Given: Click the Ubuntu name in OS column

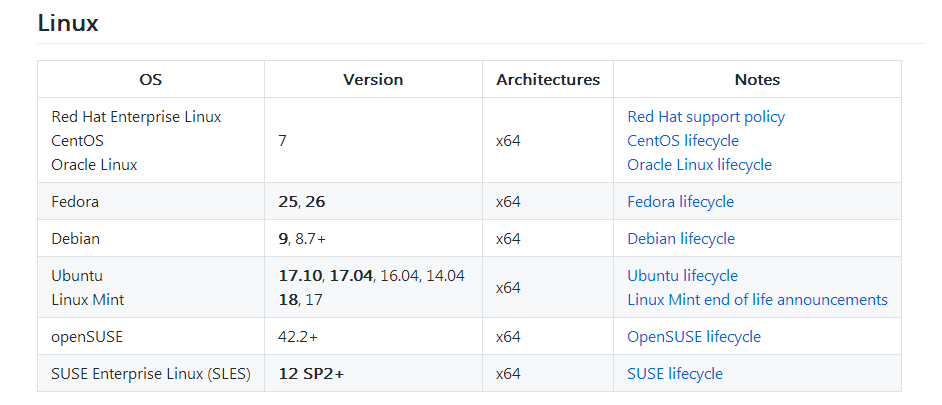Looking at the screenshot, I should click(77, 275).
